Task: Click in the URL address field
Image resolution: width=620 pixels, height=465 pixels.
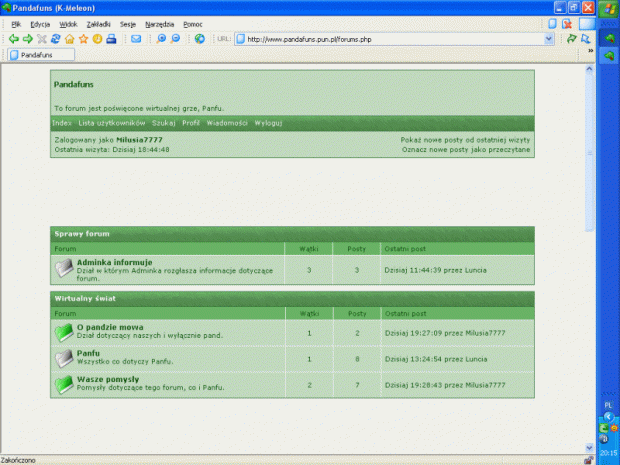Action: click(x=390, y=39)
